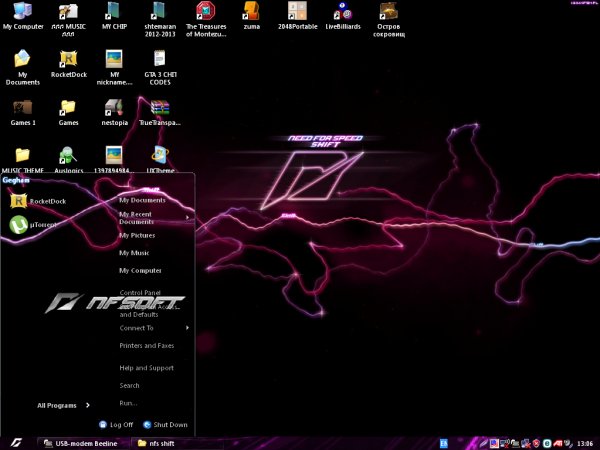Launch nestopia emulator icon
Screen dimensions: 600x450
click(x=114, y=112)
